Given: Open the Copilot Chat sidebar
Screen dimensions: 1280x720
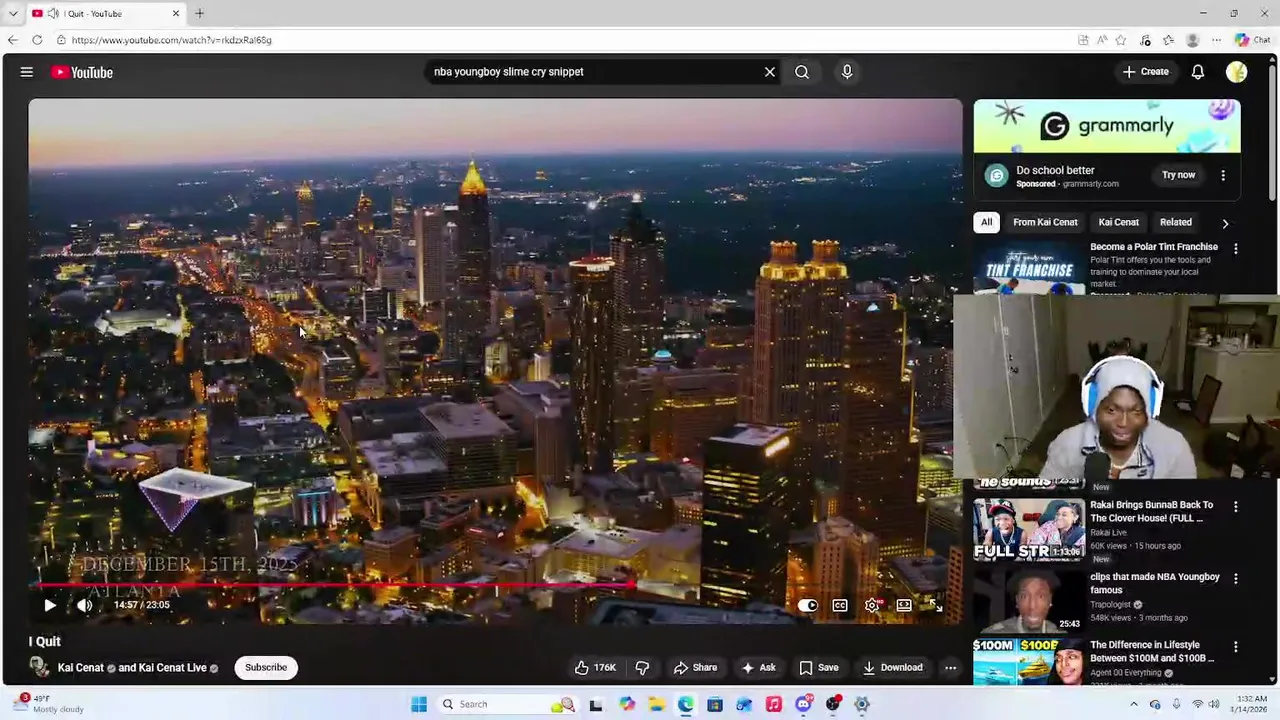Looking at the screenshot, I should click(1254, 40).
